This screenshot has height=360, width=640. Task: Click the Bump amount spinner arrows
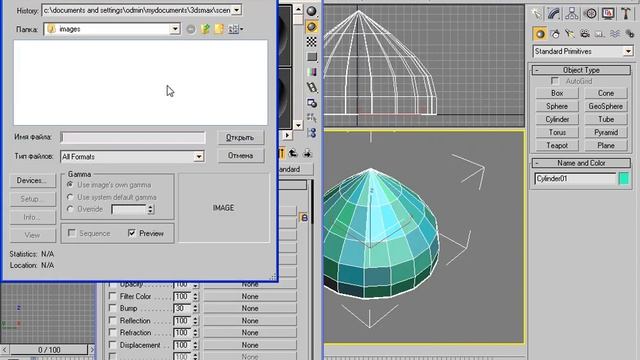[195, 309]
